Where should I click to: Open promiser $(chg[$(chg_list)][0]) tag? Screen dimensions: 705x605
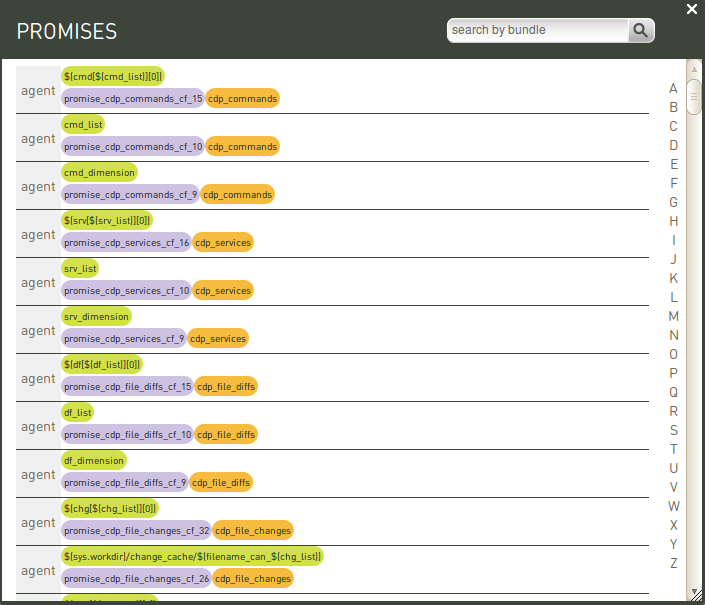(x=110, y=508)
